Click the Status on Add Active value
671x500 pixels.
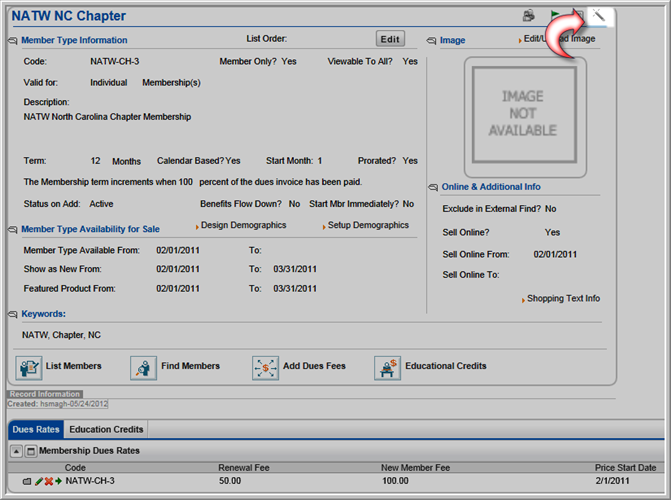coord(101,204)
